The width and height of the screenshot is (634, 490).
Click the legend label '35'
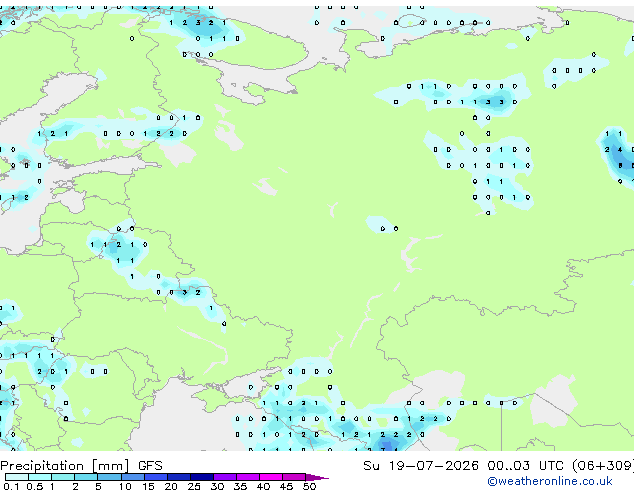240,486
